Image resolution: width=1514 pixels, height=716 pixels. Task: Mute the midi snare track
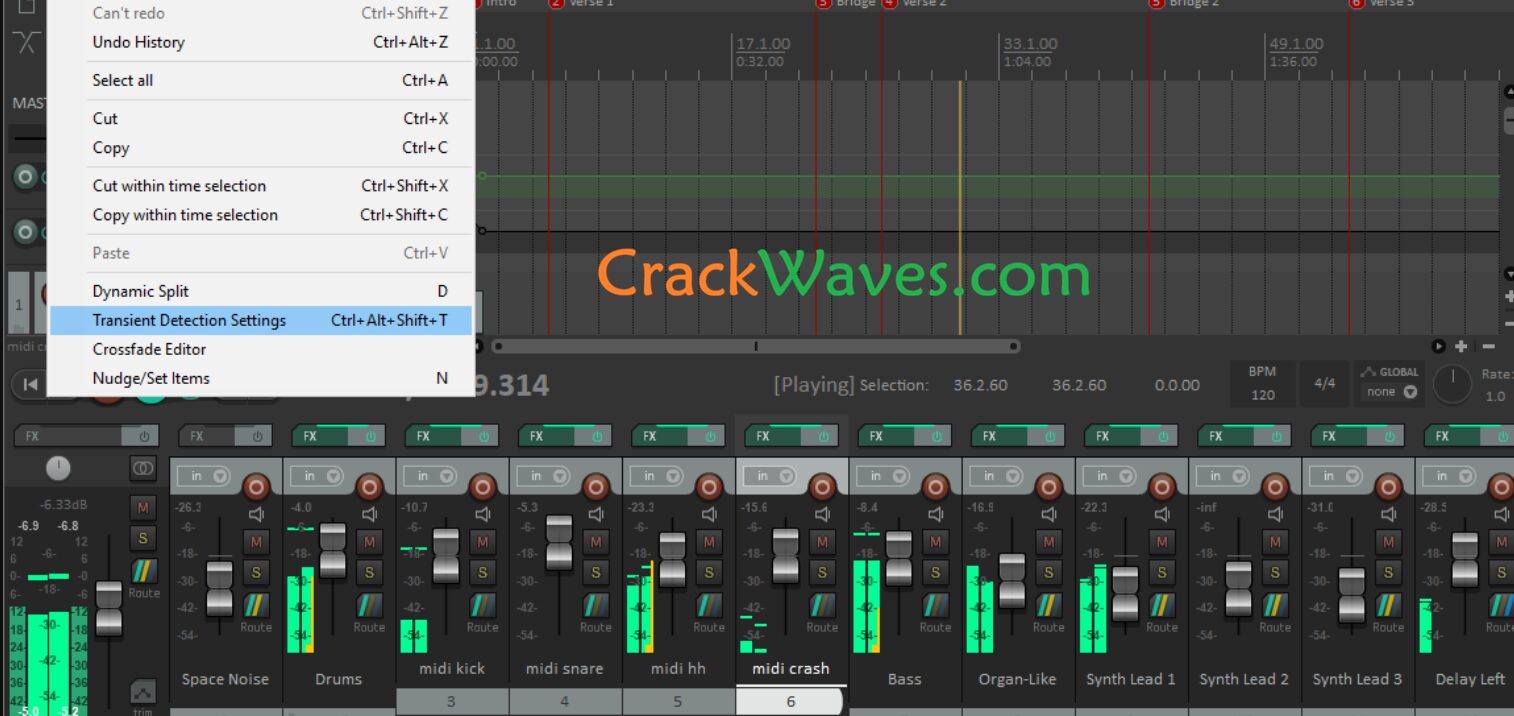(596, 542)
